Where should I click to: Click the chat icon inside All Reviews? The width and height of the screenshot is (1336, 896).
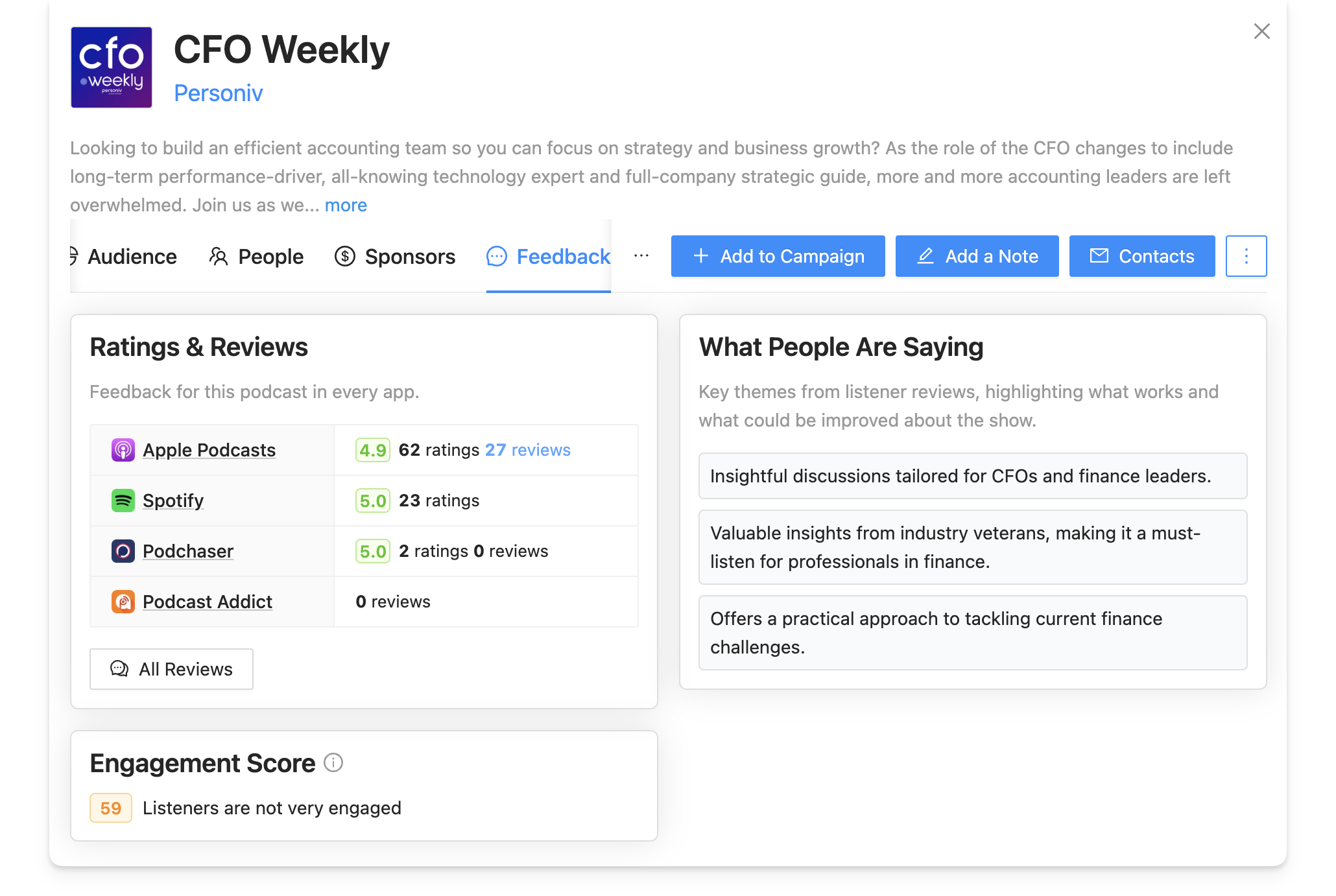[x=117, y=668]
